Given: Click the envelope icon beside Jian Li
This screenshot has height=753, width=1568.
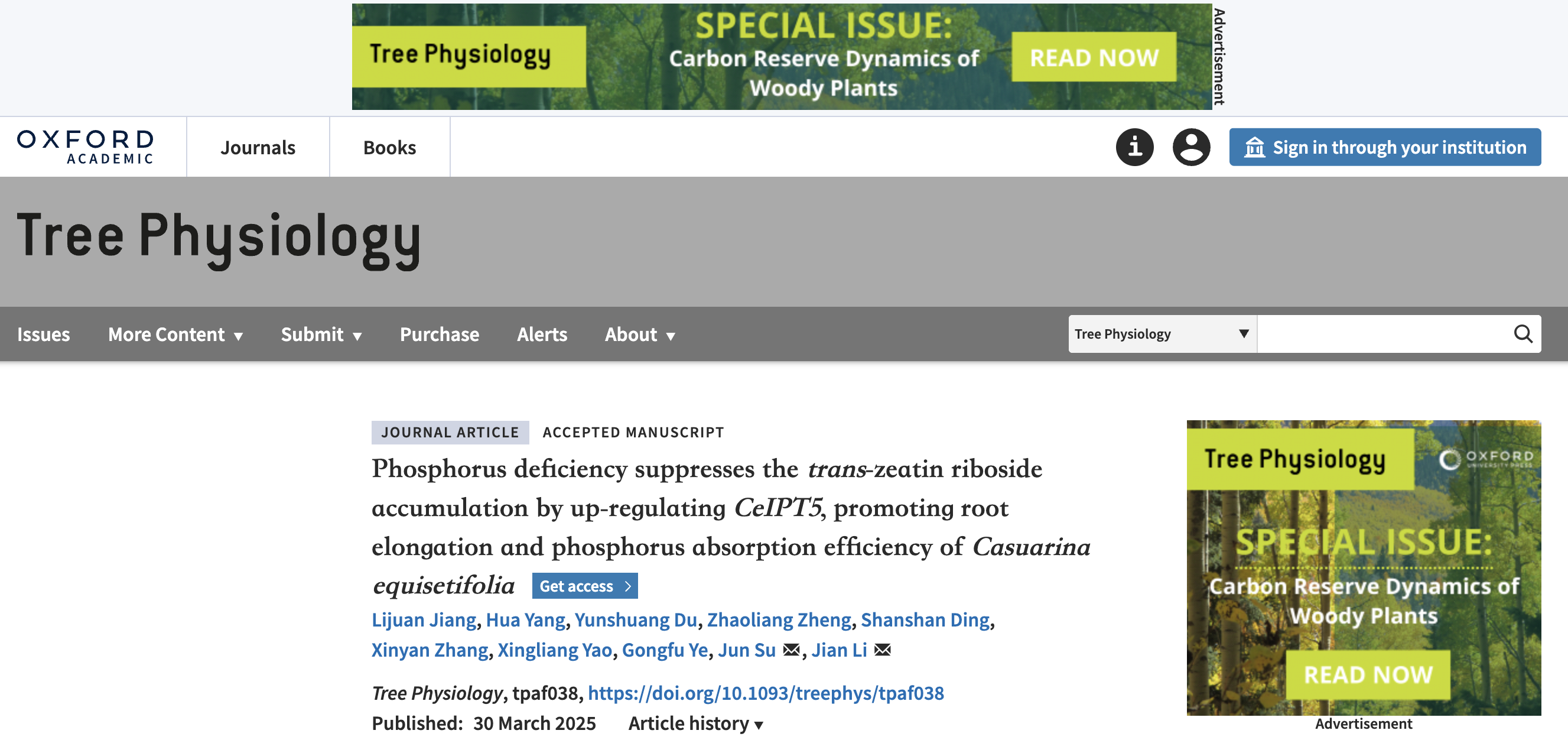Looking at the screenshot, I should [x=882, y=650].
